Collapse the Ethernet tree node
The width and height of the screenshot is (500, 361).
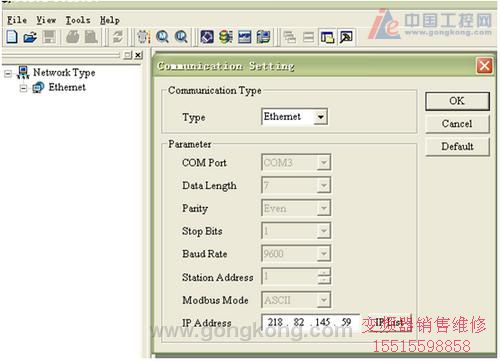pos(23,88)
